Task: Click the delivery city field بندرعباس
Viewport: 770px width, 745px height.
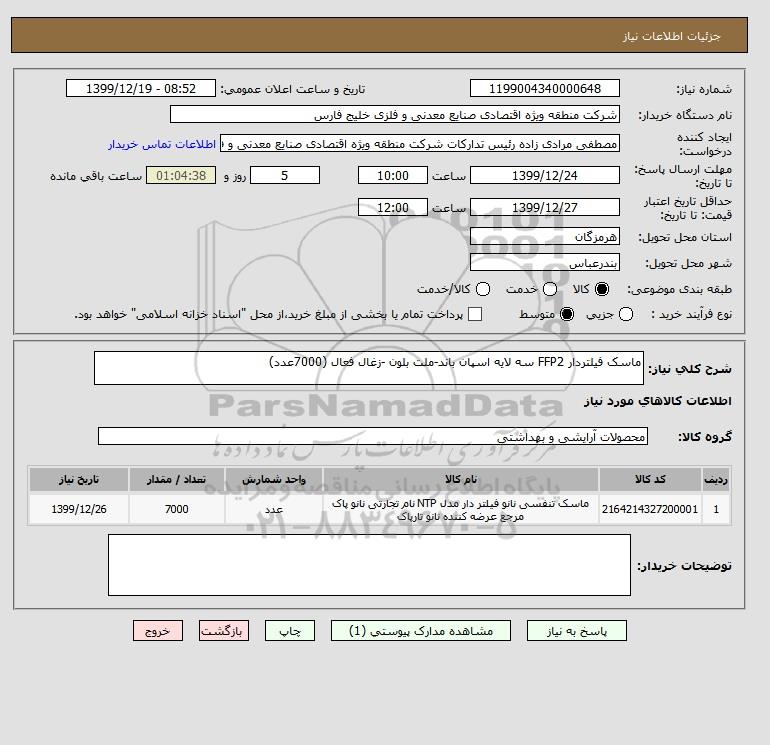Action: [x=545, y=263]
